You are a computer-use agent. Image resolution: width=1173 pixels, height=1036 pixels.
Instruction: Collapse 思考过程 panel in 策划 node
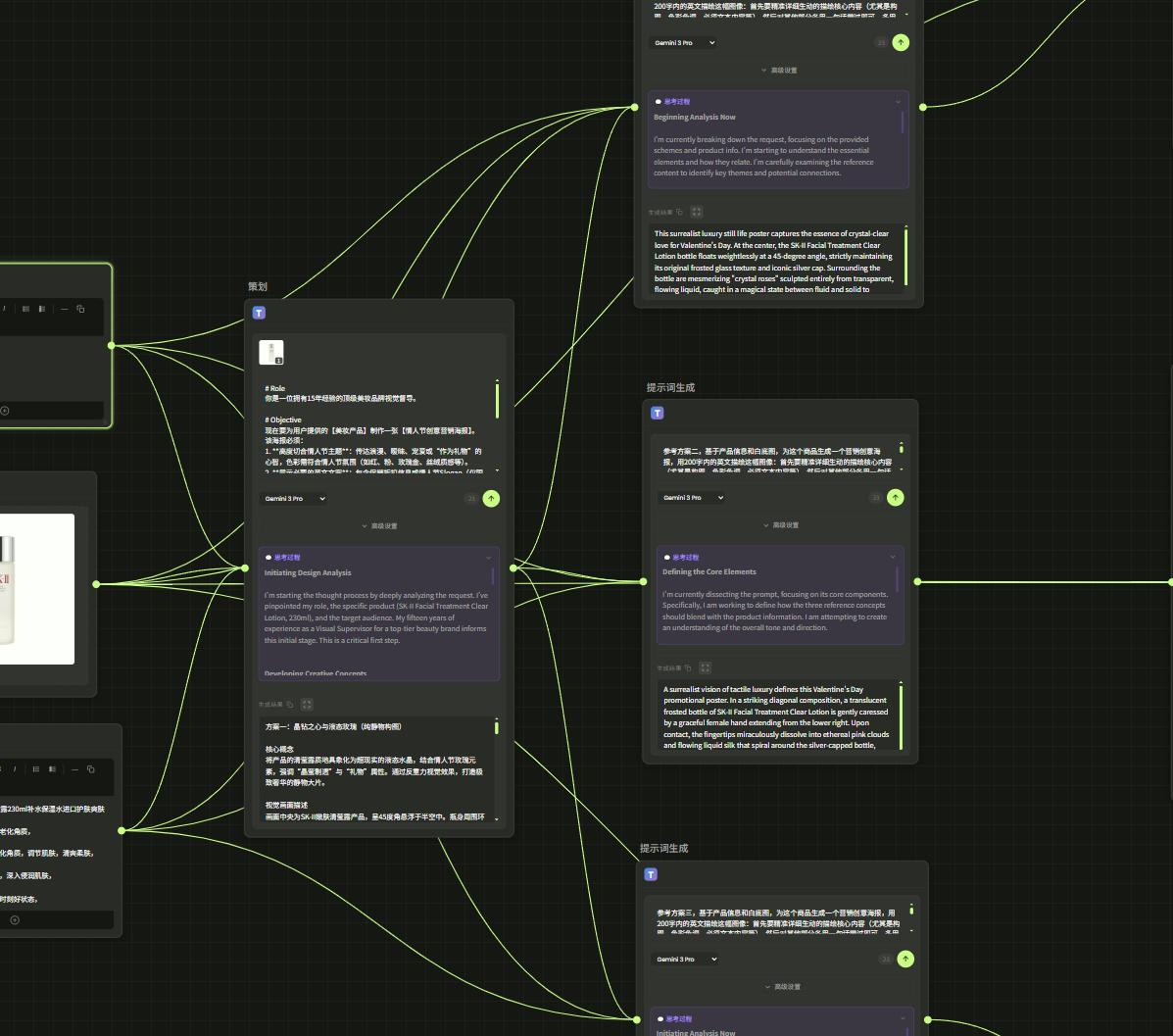489,558
